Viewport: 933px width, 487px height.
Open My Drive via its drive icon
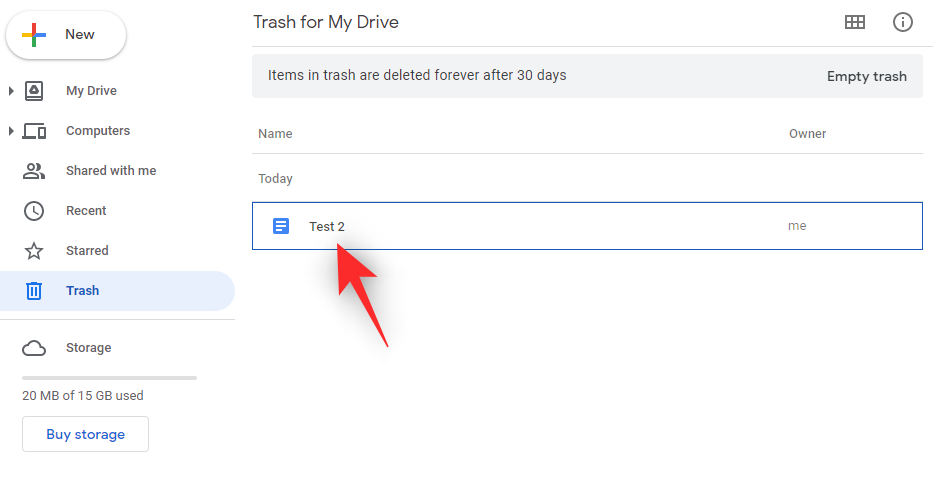point(34,91)
